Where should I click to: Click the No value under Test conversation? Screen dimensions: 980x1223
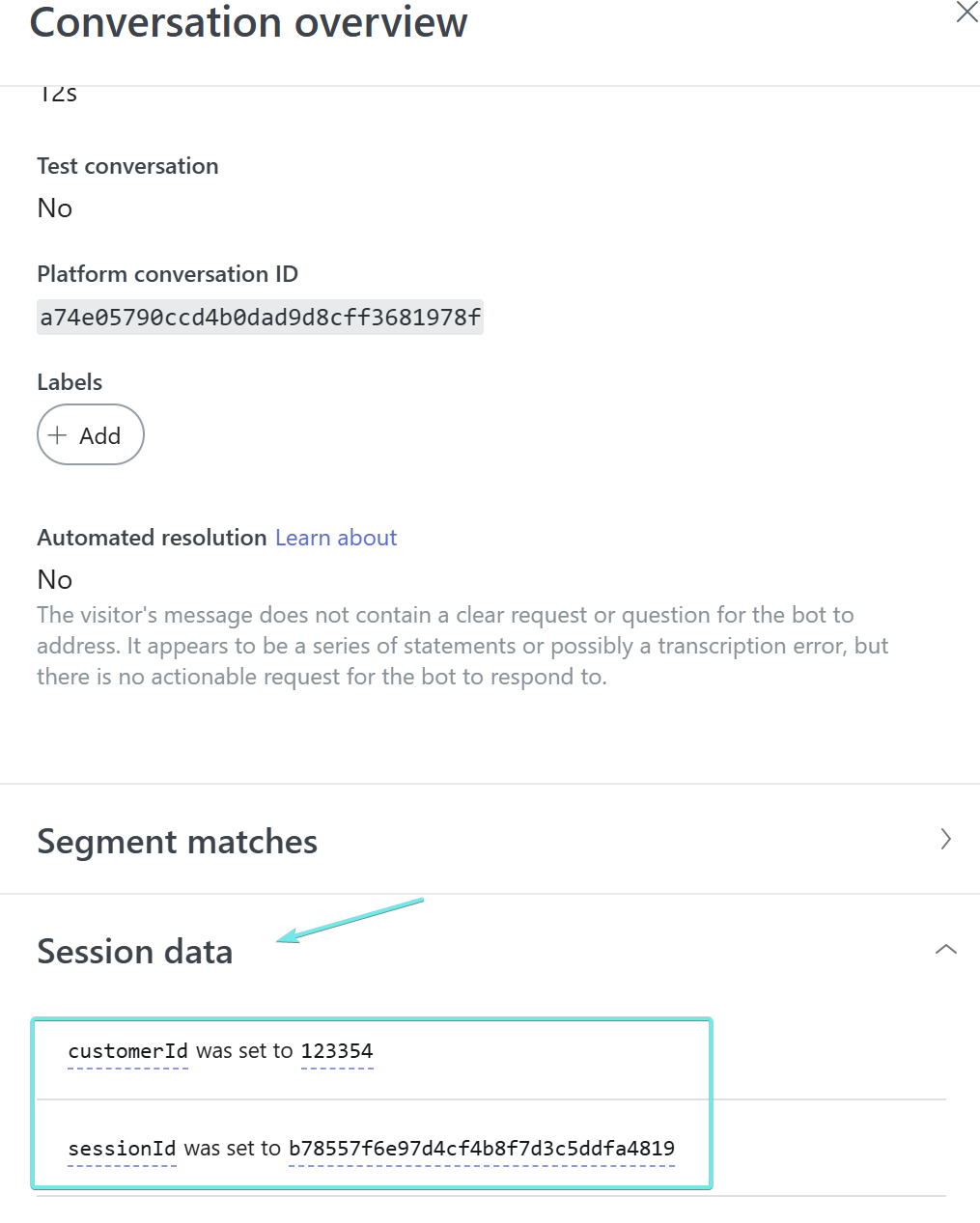[55, 208]
